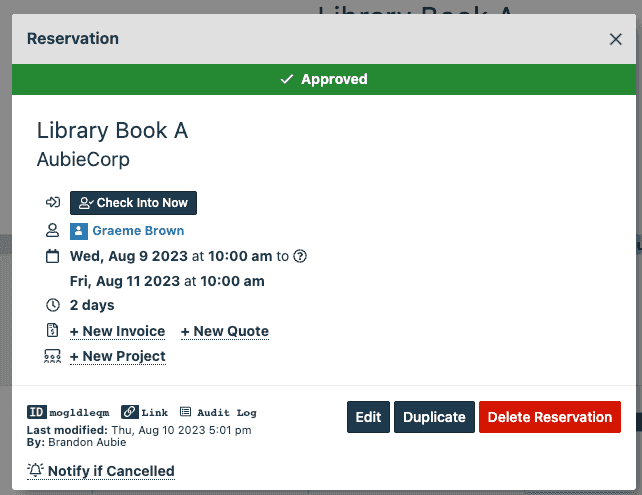Open Graeme Brown's user profile link
The width and height of the screenshot is (642, 495).
[138, 231]
